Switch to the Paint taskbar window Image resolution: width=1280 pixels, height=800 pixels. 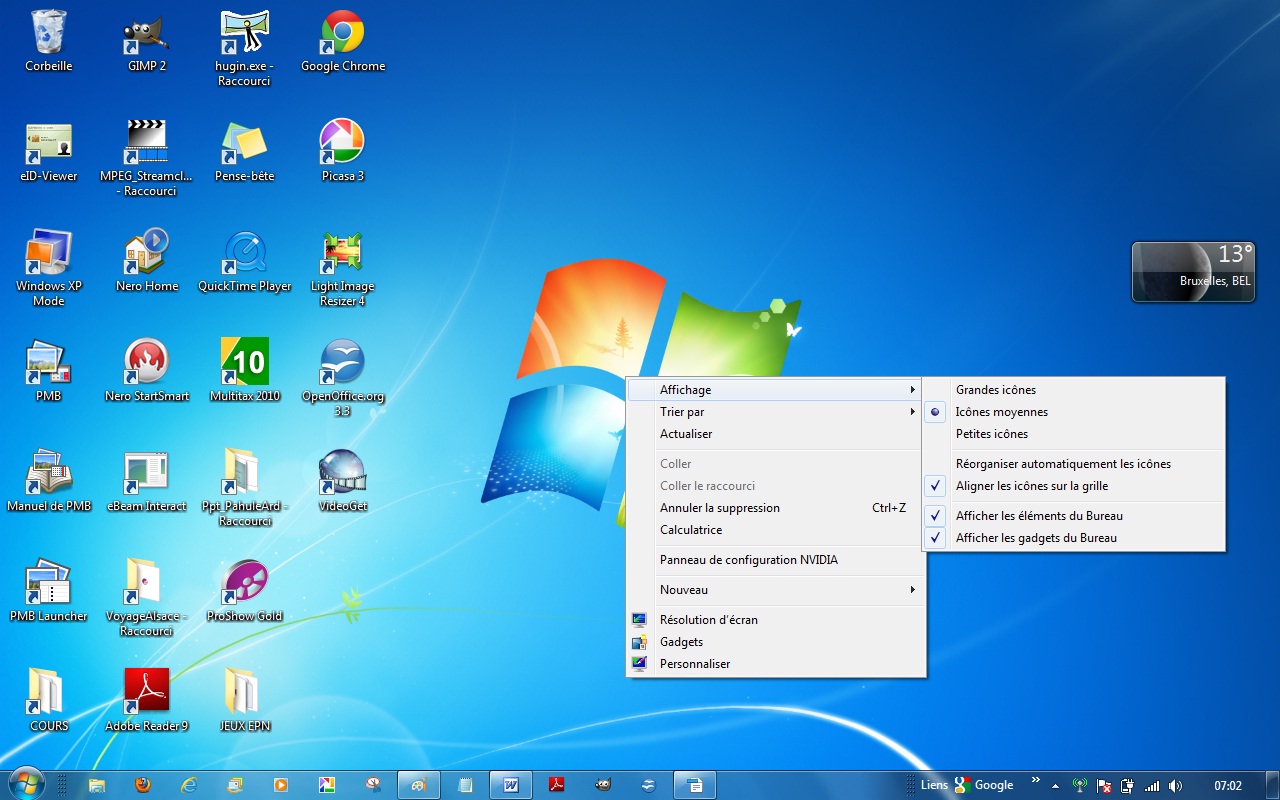point(419,785)
